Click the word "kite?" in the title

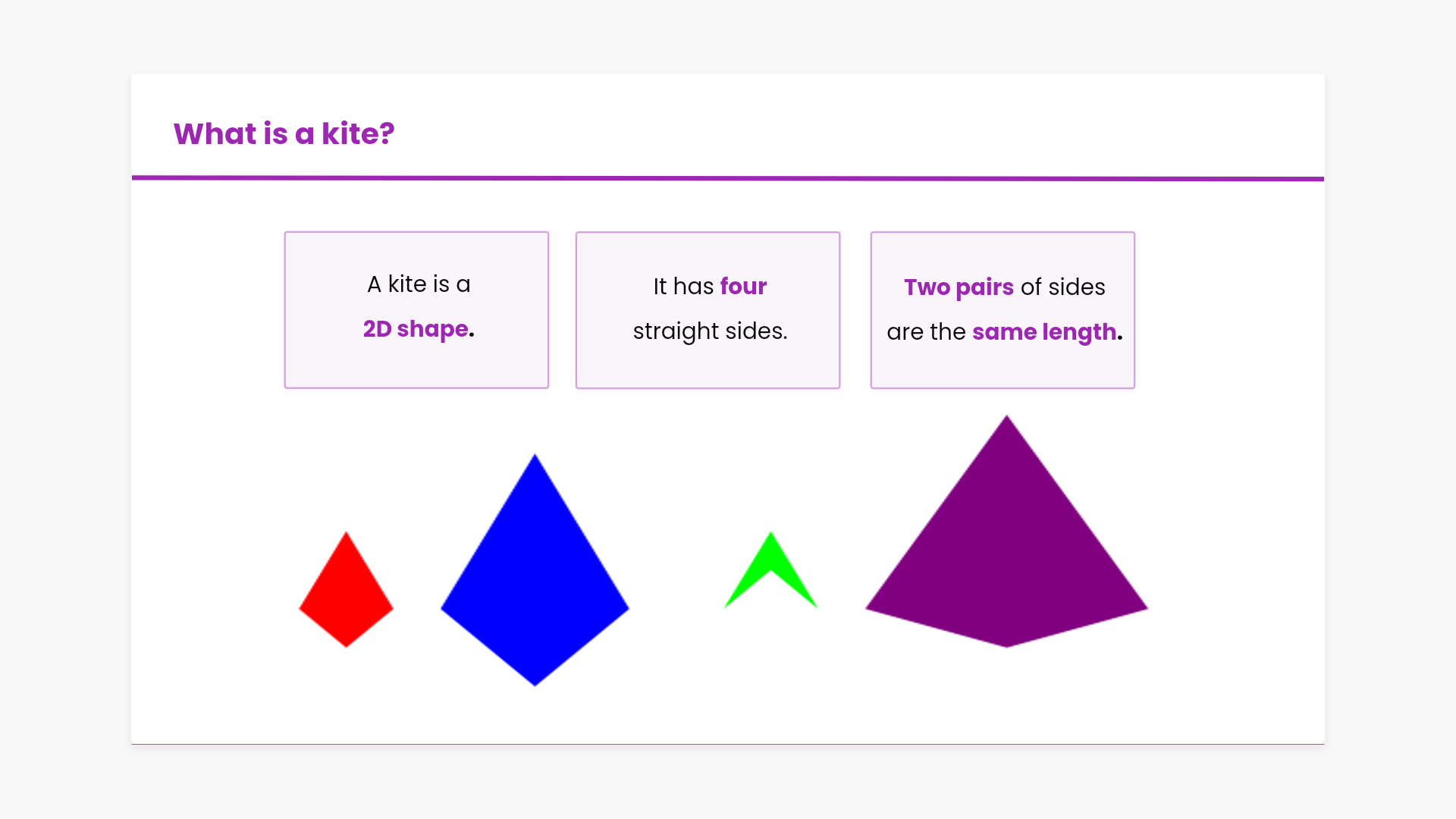click(x=358, y=133)
